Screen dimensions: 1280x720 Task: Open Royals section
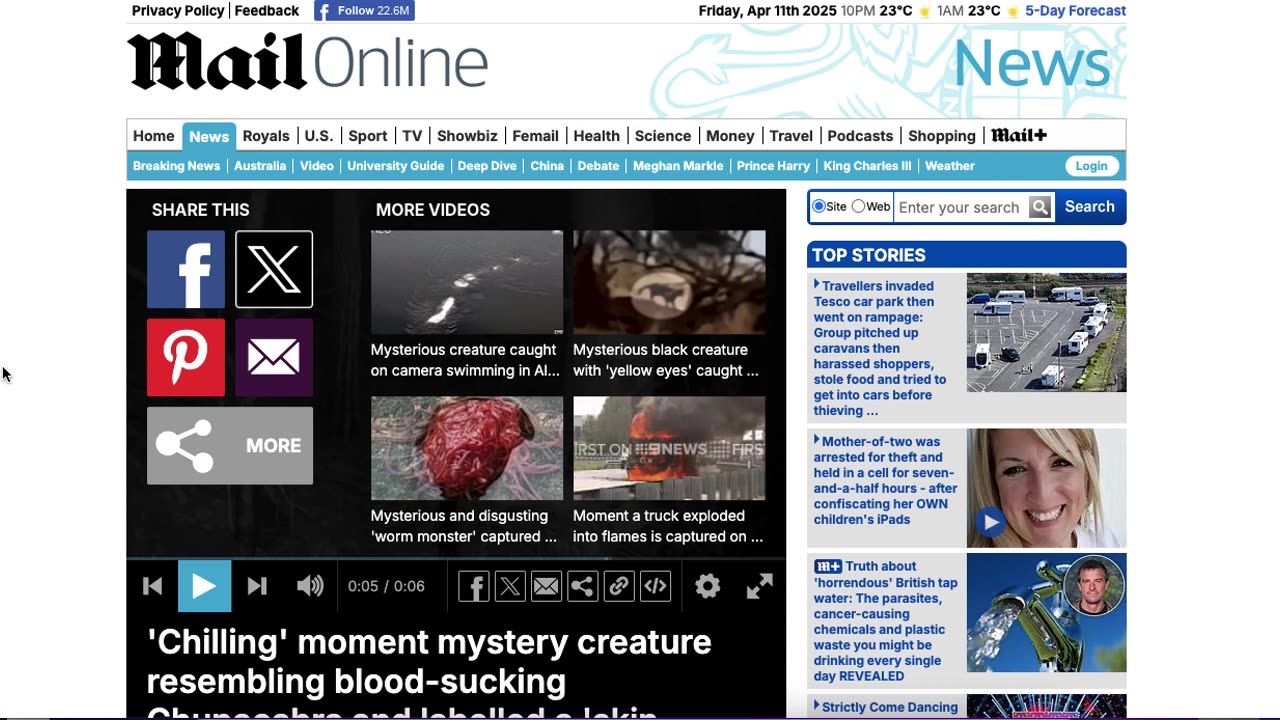tap(266, 136)
